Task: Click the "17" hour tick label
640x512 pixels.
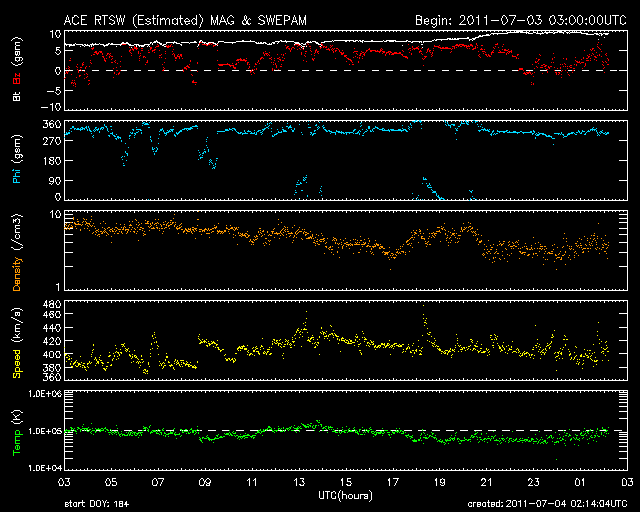Action: pos(393,482)
